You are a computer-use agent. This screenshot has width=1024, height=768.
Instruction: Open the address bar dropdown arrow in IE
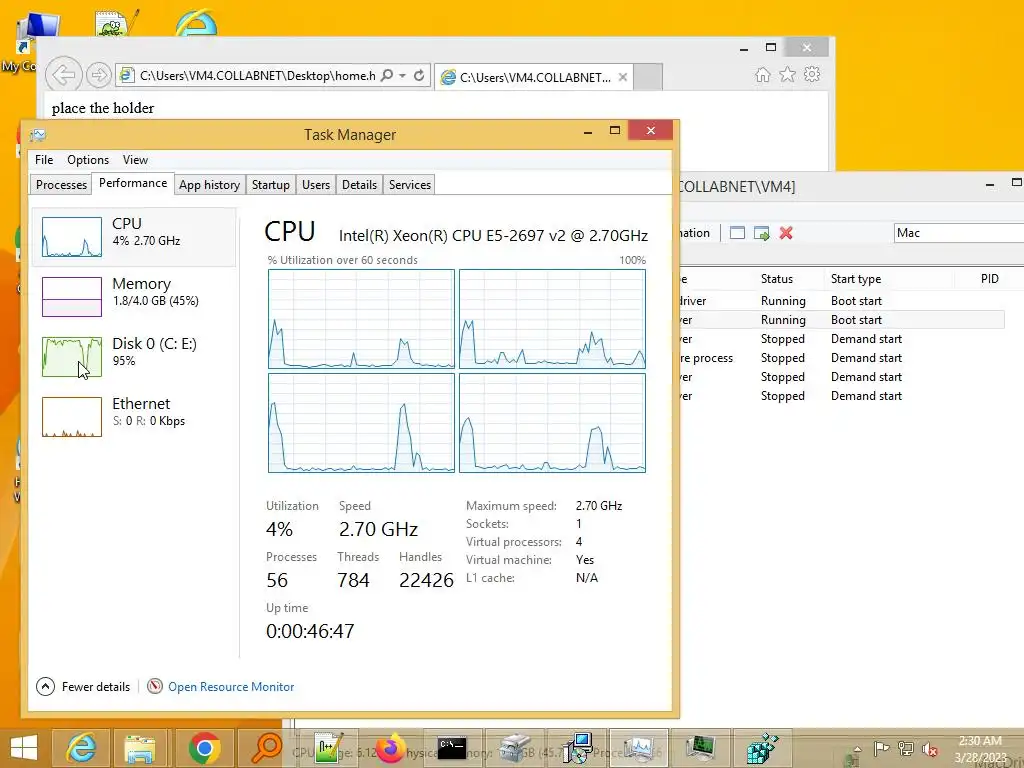[403, 76]
